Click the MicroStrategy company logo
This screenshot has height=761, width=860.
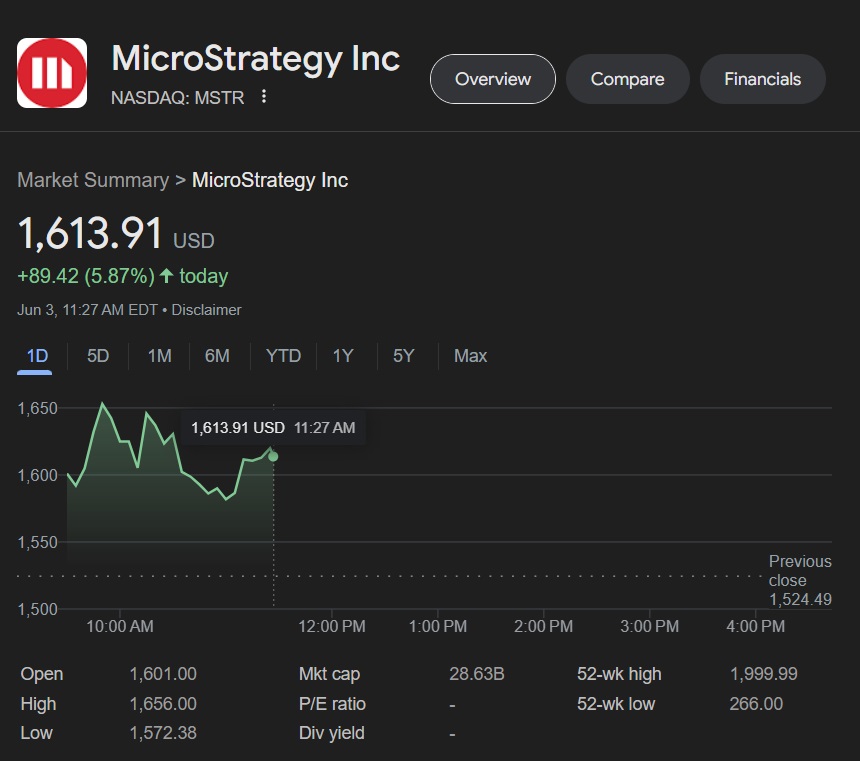click(x=52, y=72)
